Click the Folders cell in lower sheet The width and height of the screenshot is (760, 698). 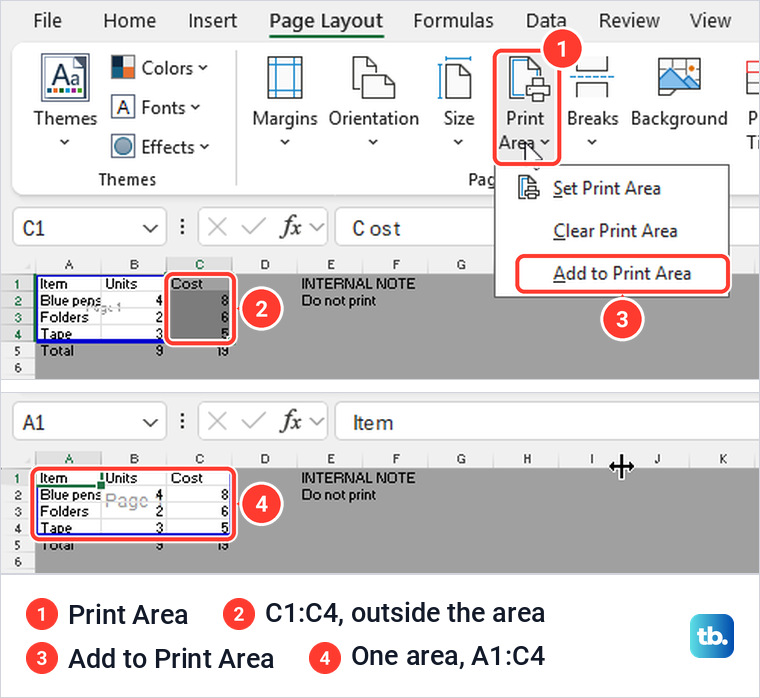pos(68,511)
